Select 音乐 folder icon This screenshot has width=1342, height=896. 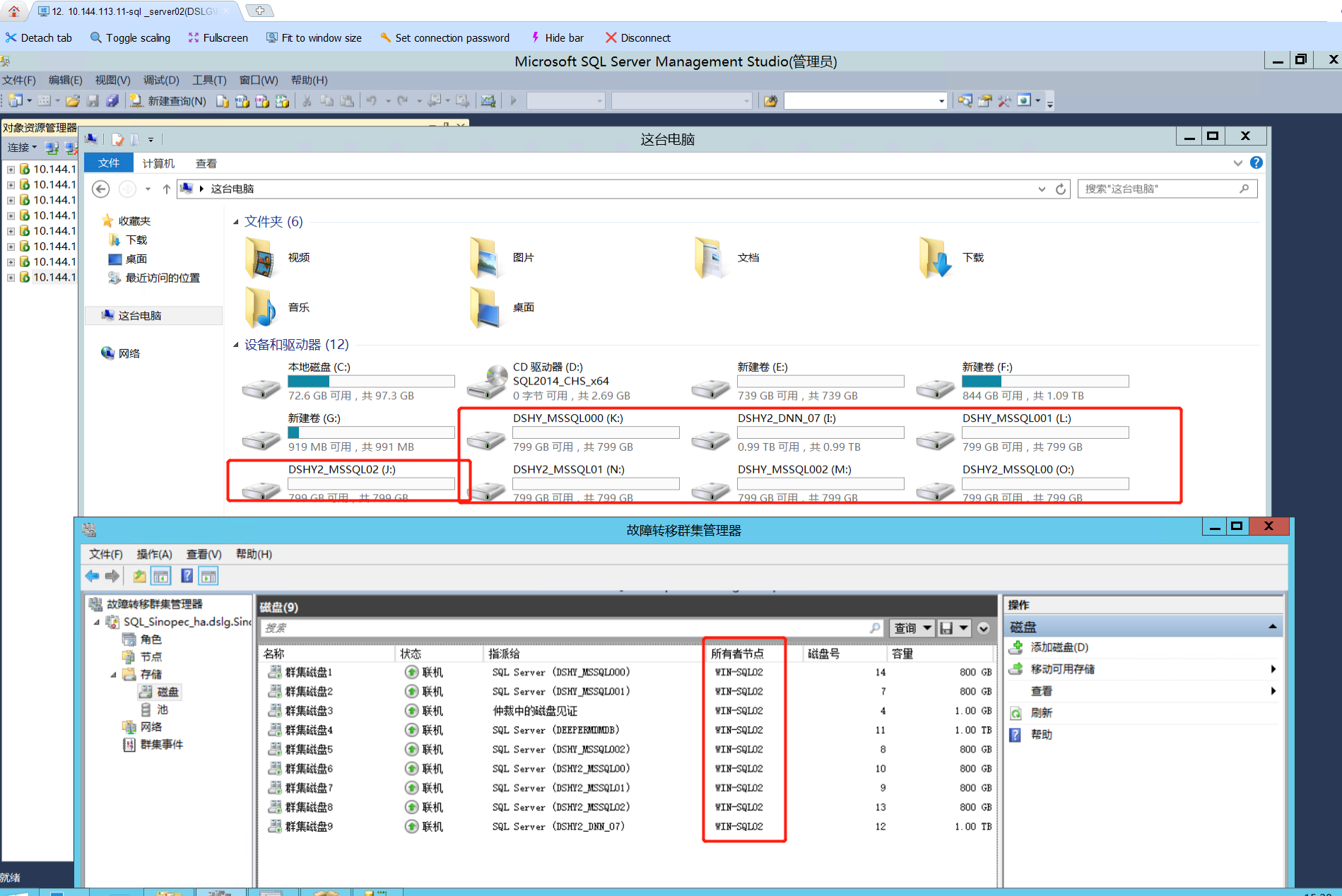coord(260,307)
